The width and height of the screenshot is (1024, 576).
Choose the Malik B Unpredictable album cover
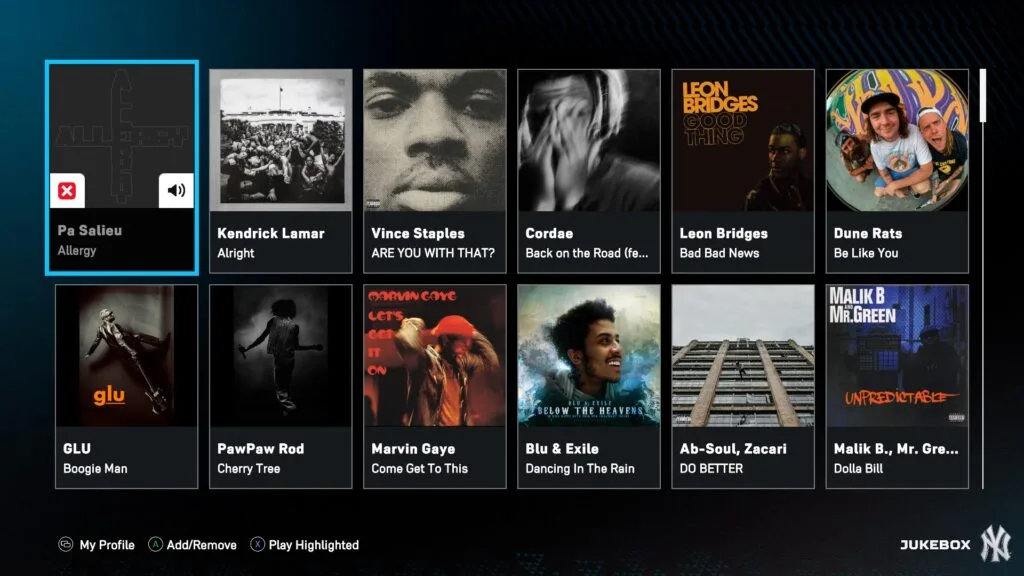point(897,356)
